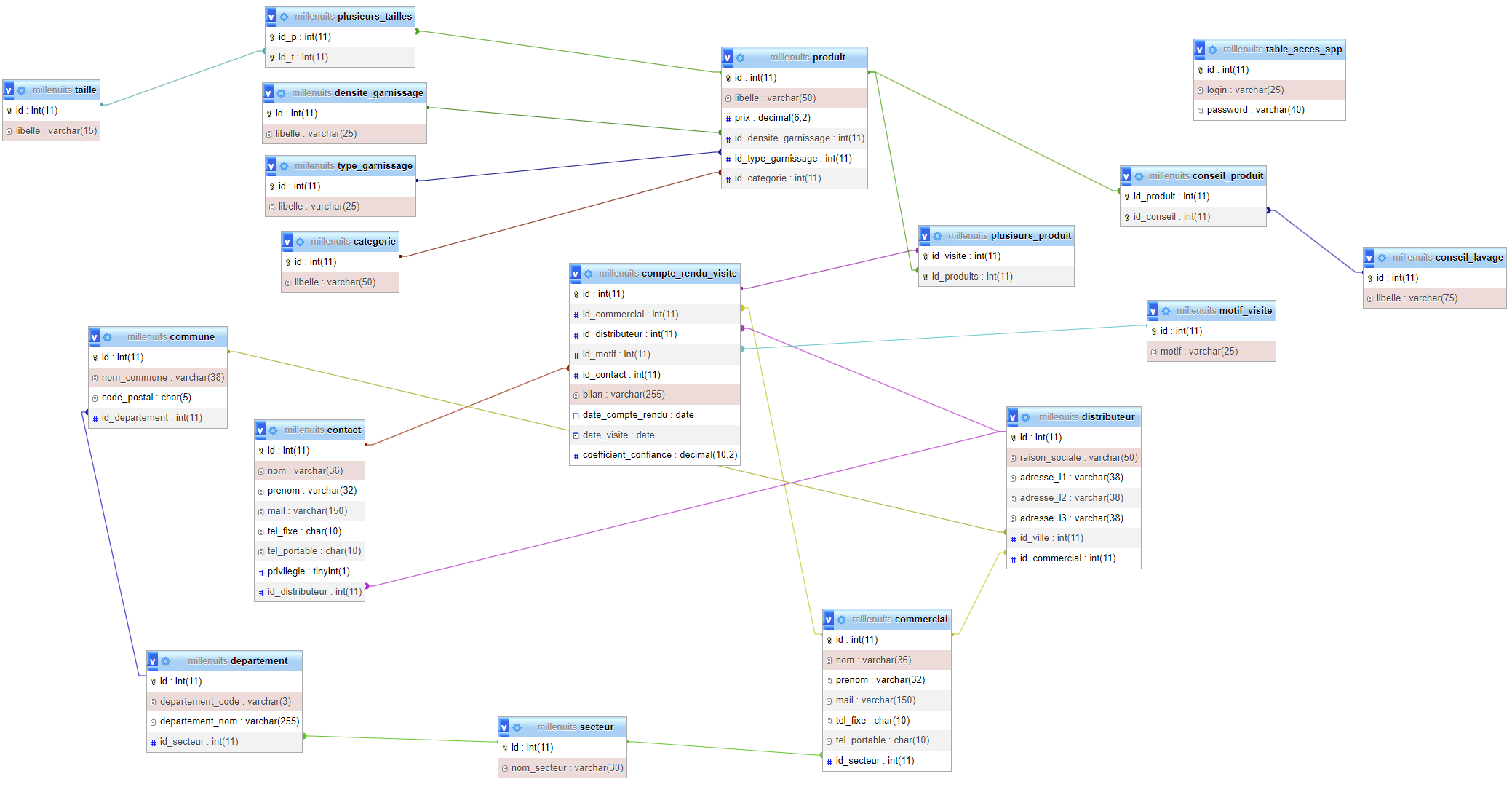This screenshot has height=795, width=1512.
Task: Click the gear icon on commercial table
Action: pyautogui.click(x=841, y=620)
